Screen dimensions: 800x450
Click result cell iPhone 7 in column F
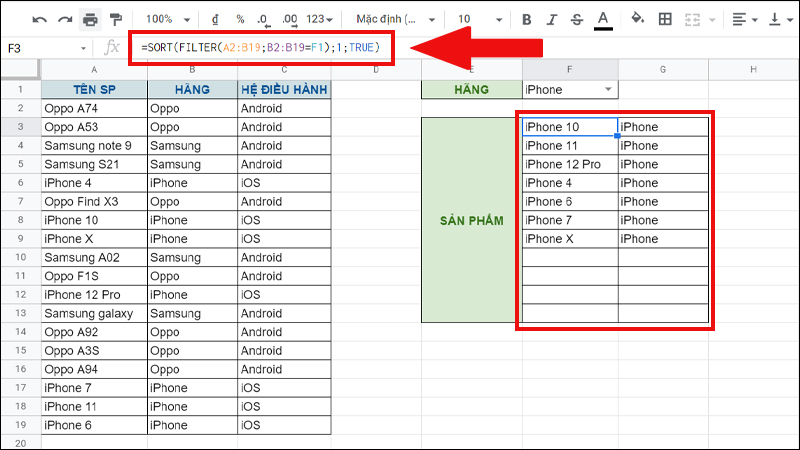click(x=570, y=220)
